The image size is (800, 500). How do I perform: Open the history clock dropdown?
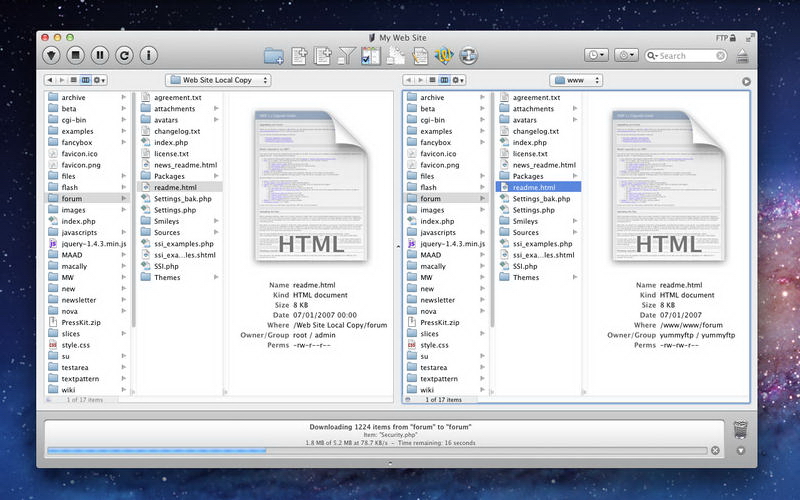pyautogui.click(x=596, y=56)
